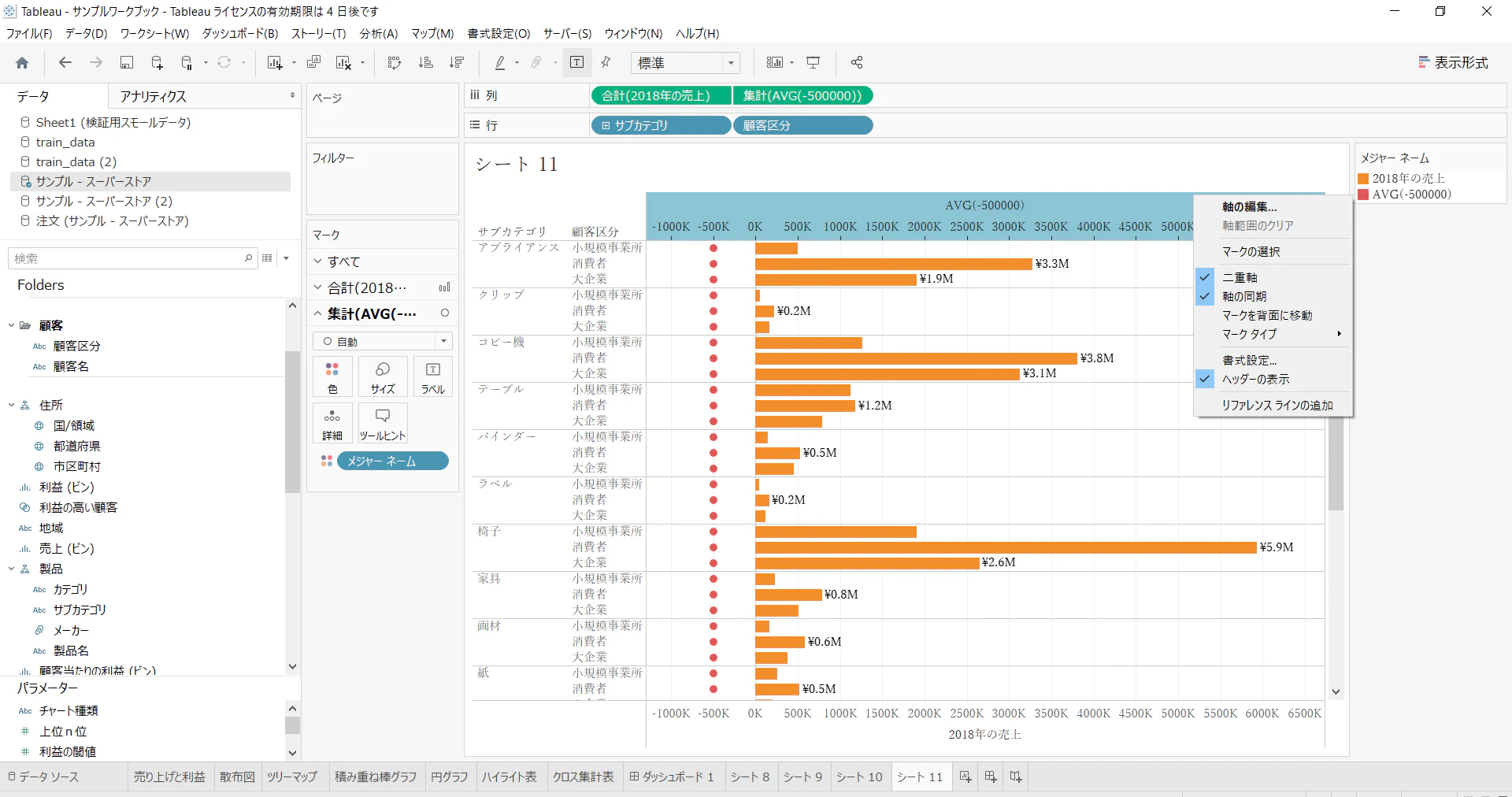The height and width of the screenshot is (797, 1512).
Task: Click the undo back arrow in toolbar
Action: pos(65,62)
